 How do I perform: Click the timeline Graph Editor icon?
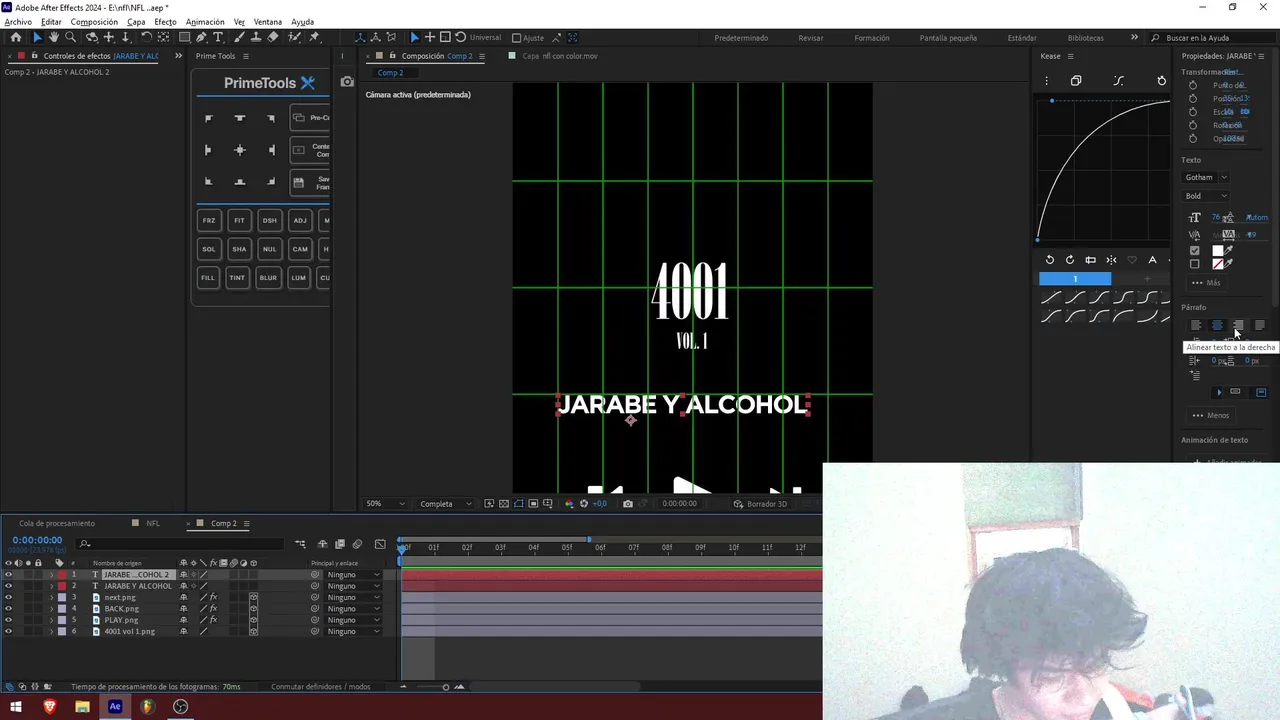380,544
